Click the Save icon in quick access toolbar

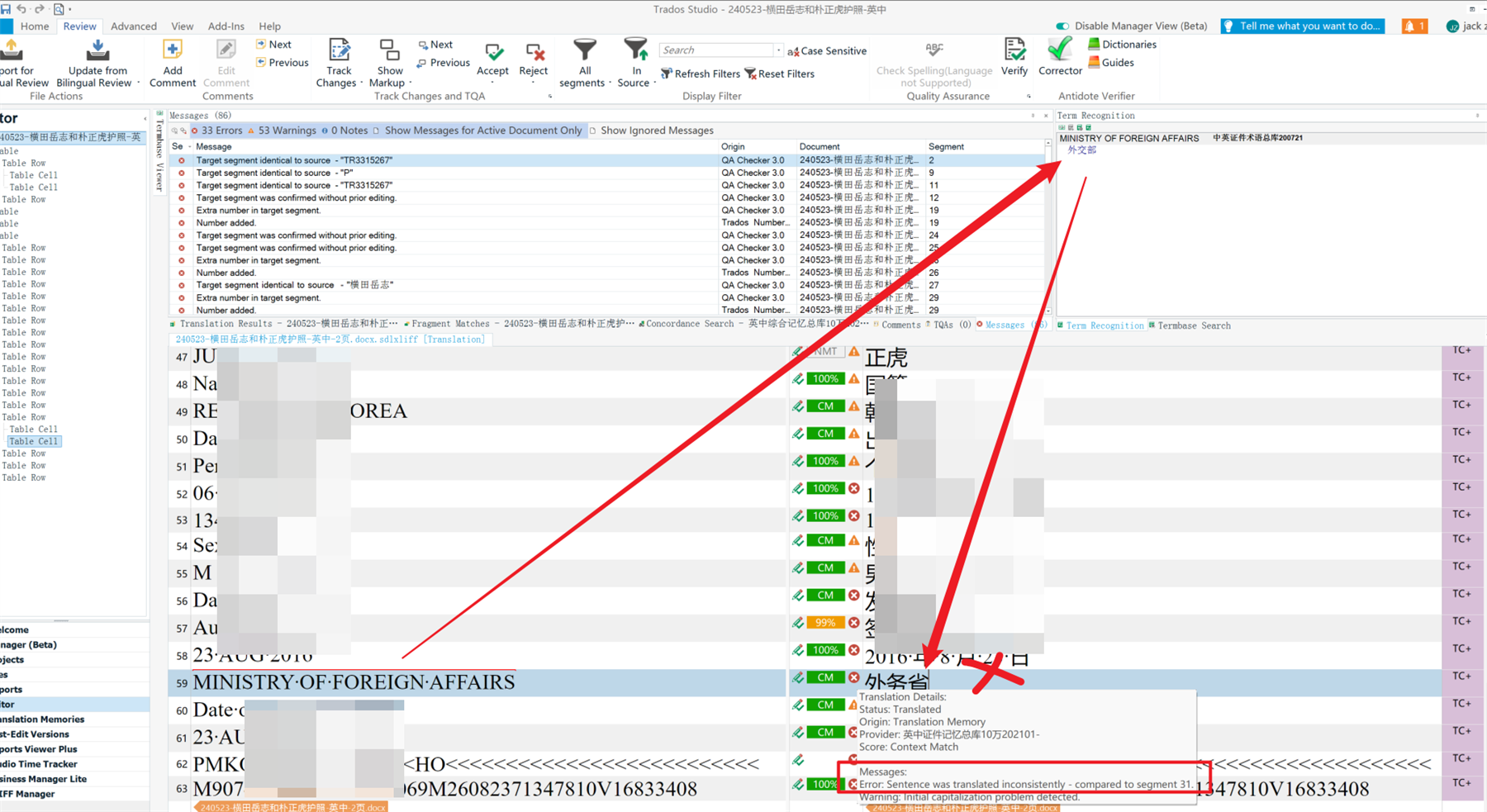coord(6,9)
